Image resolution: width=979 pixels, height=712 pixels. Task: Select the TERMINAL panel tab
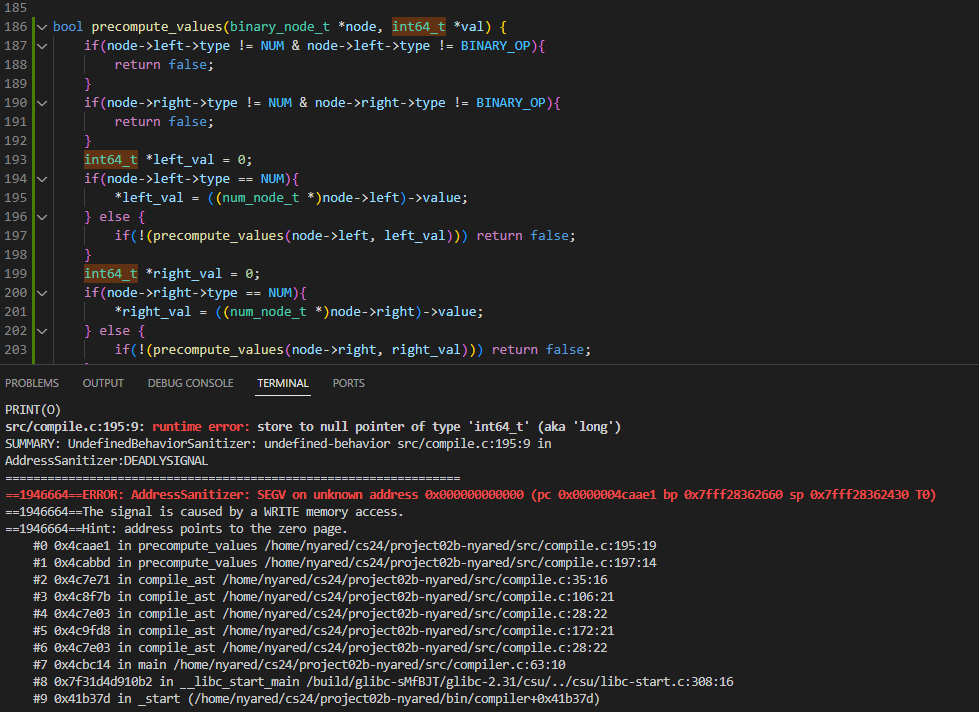point(283,383)
